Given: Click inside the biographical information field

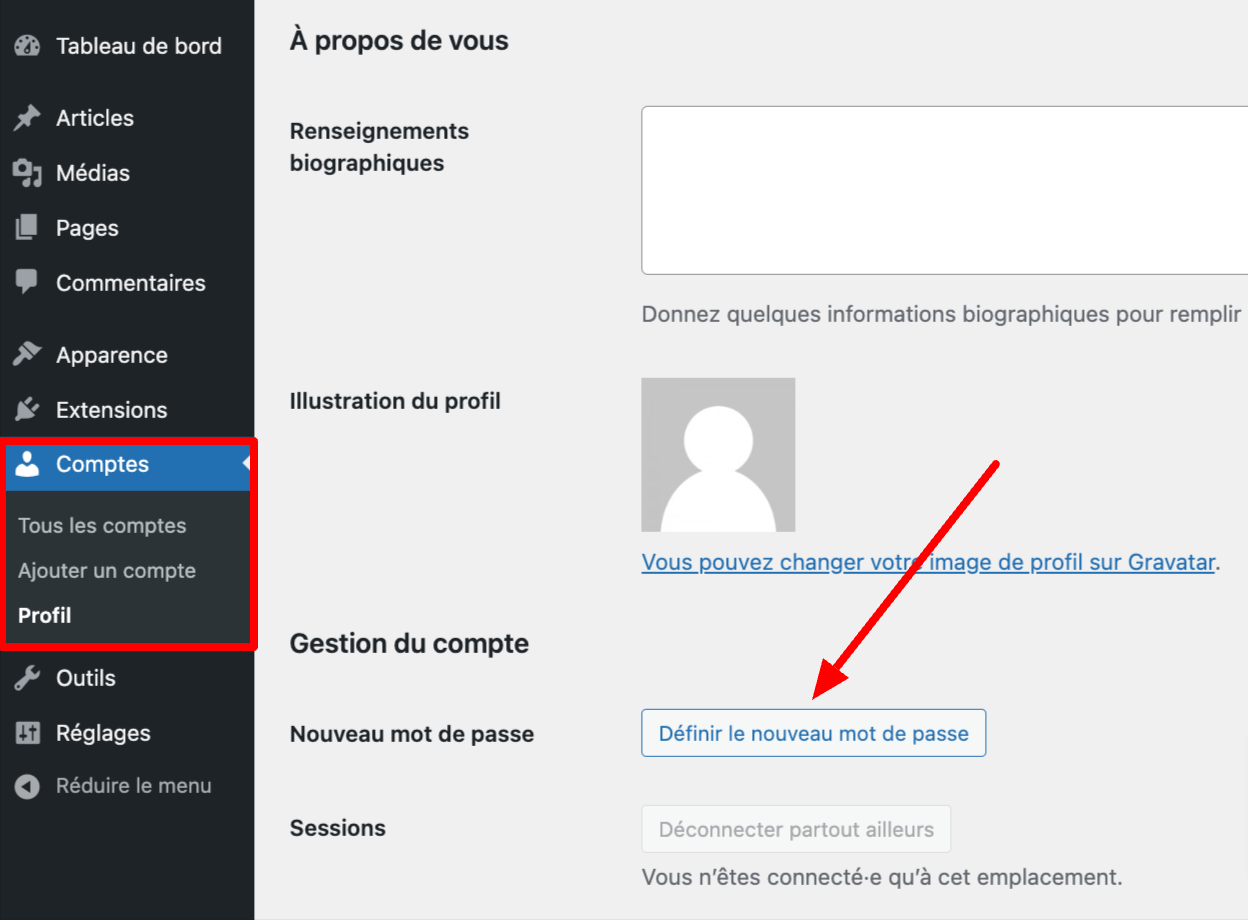Looking at the screenshot, I should click(940, 190).
